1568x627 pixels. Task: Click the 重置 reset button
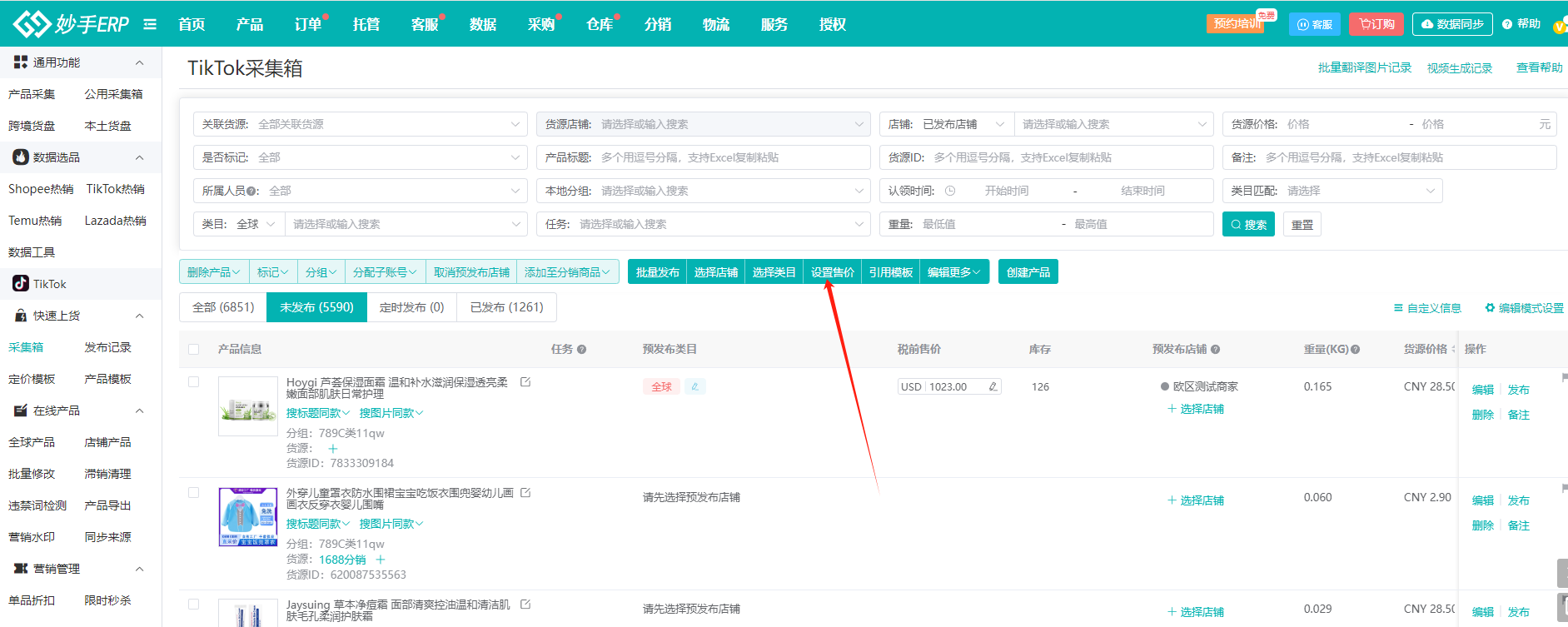click(1302, 224)
